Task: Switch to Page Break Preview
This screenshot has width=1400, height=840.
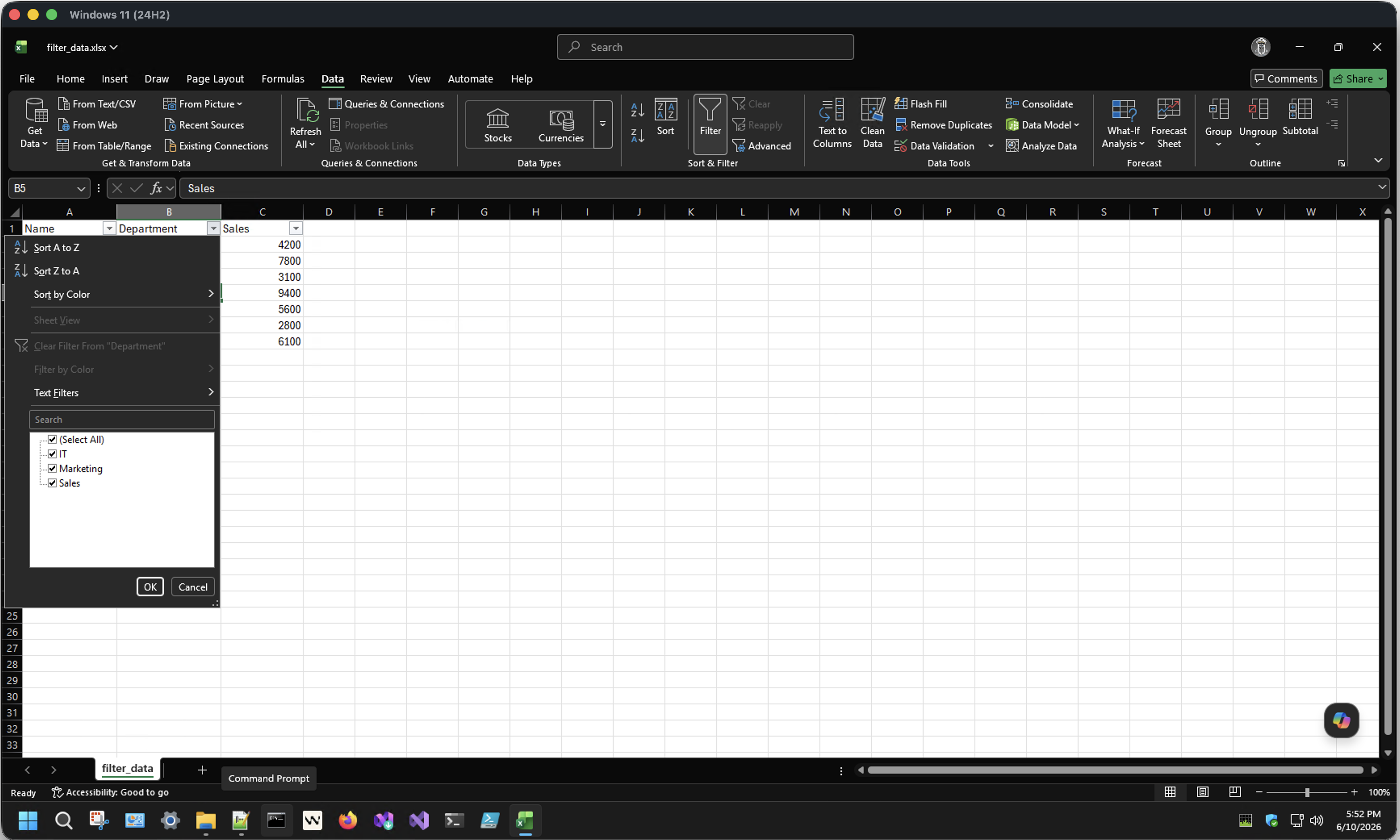Action: [x=1234, y=792]
